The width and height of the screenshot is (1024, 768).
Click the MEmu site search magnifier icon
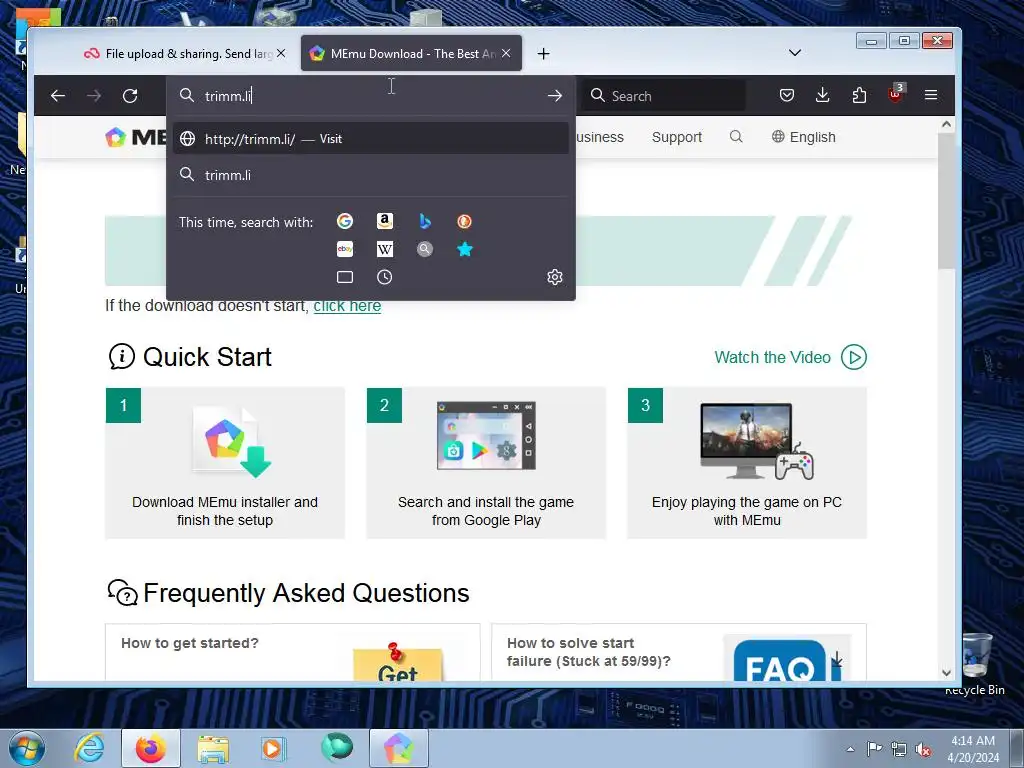click(x=736, y=136)
